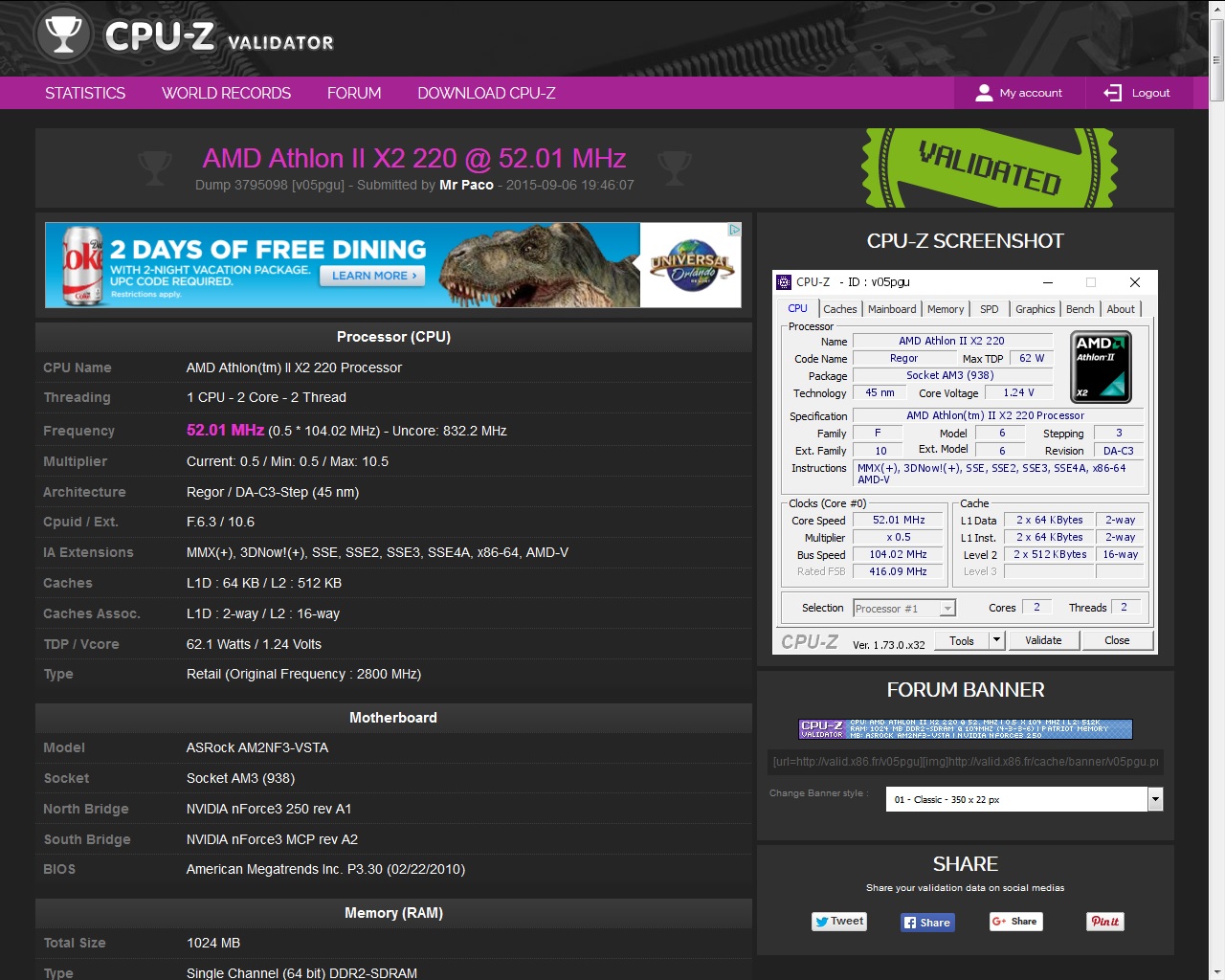Click the CPU-Z trophy logo icon
Screen dimensions: 1225x980
(x=63, y=34)
